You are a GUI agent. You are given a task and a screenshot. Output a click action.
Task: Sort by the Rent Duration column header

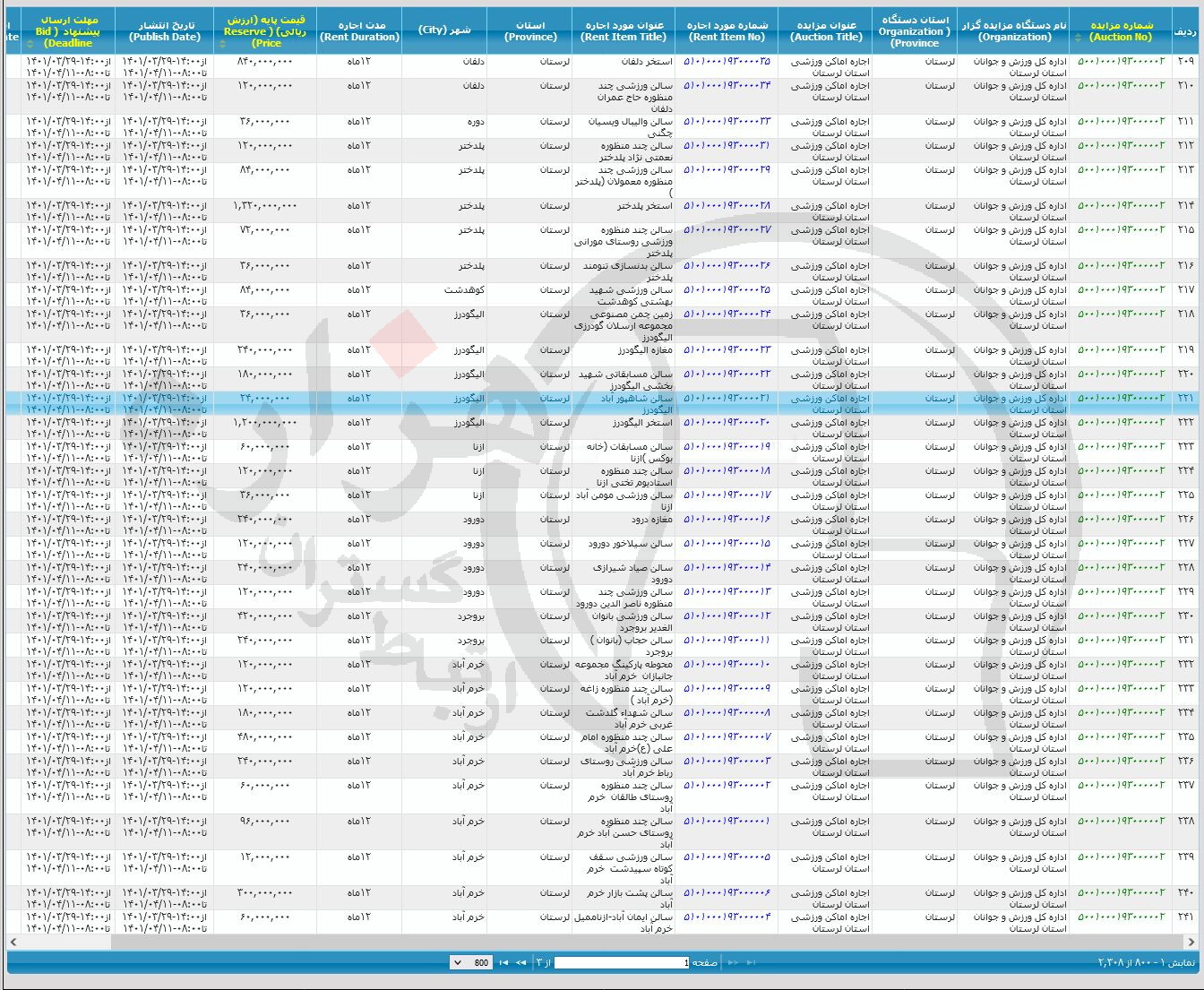(359, 31)
